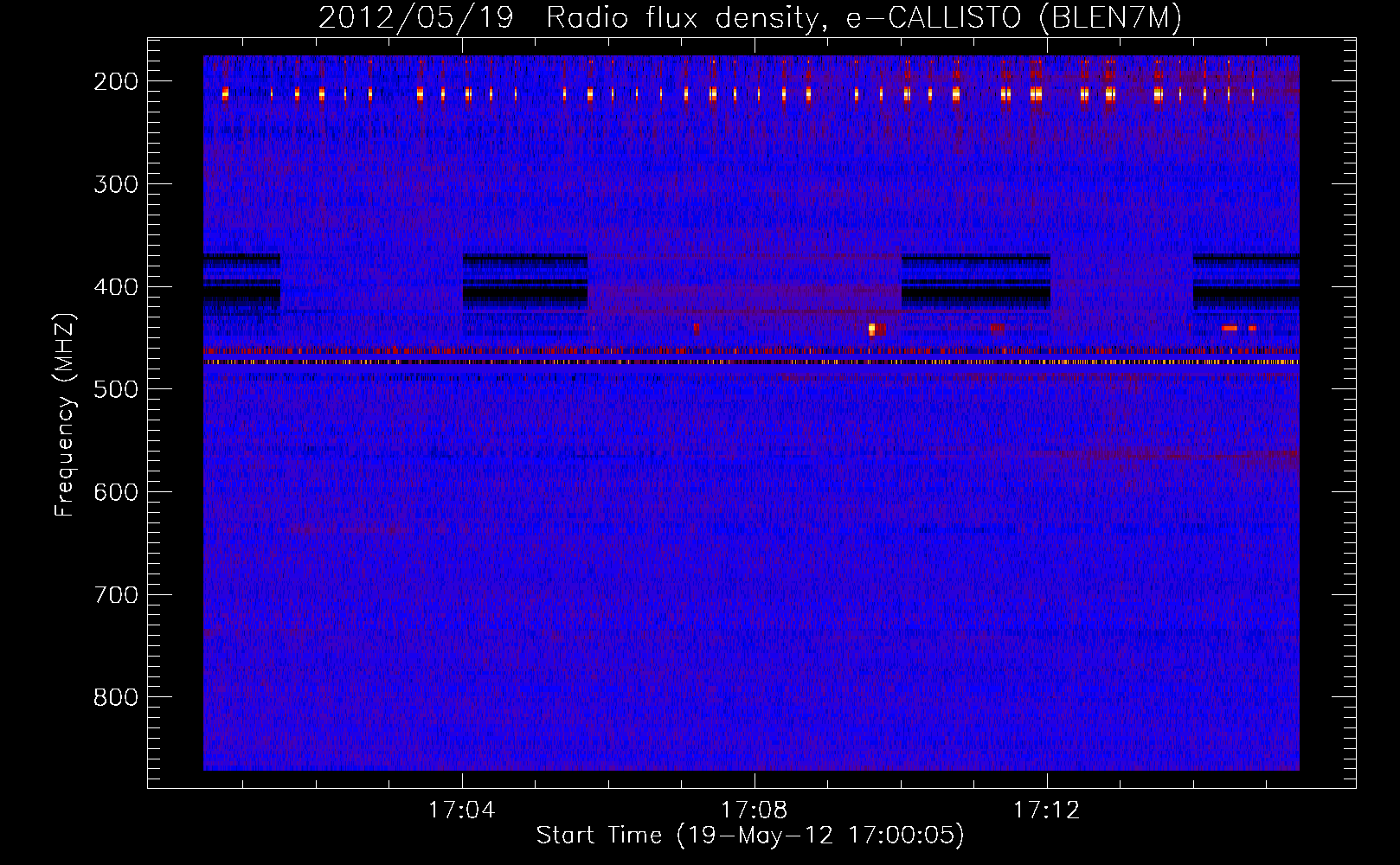
Task: Select the 'e-CALLISTO (BLEN7M)' title text
Action: pyautogui.click(x=1013, y=18)
